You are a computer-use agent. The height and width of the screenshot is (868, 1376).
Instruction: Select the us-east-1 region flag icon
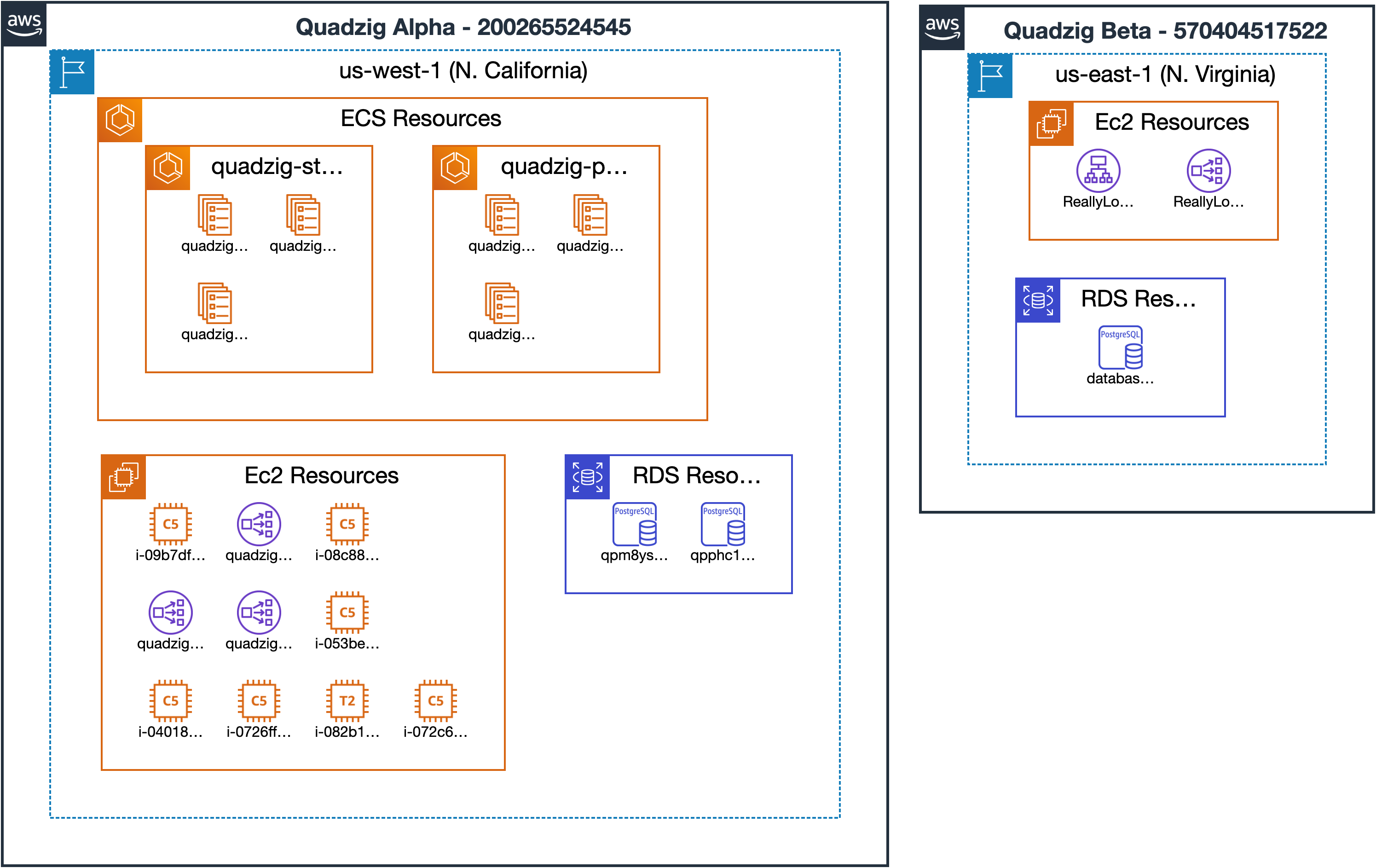[x=990, y=76]
